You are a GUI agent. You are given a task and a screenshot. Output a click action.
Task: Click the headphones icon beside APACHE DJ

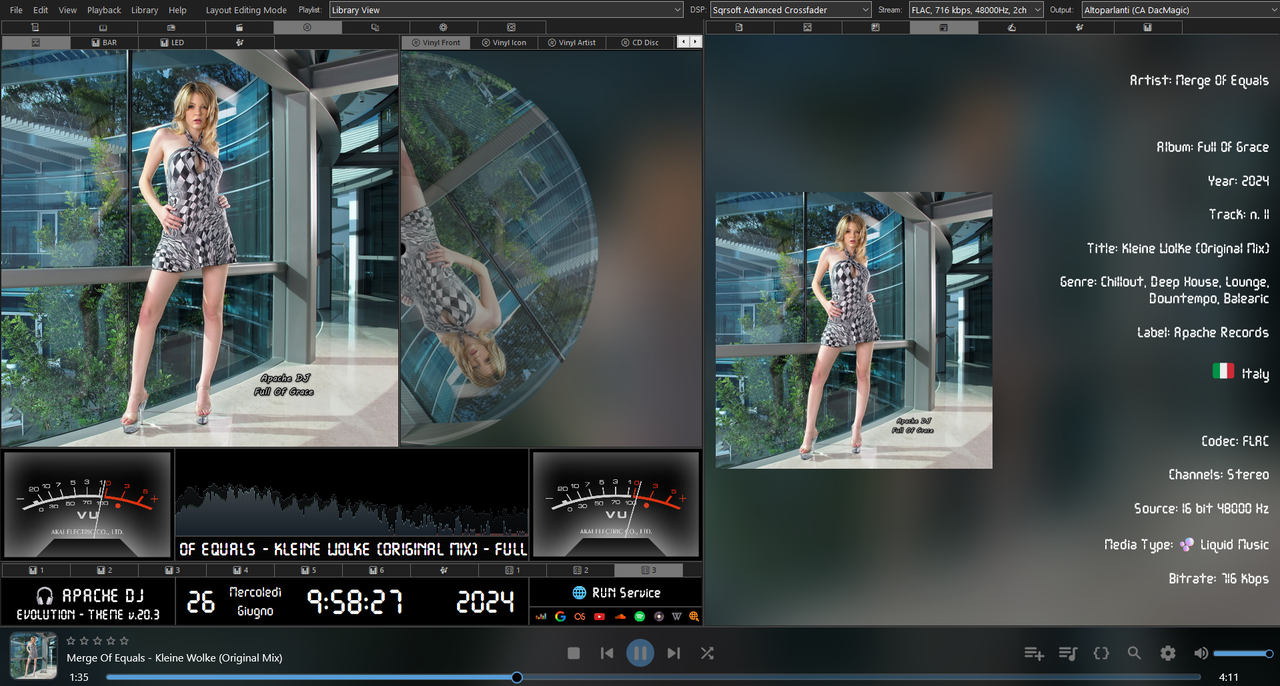43,595
